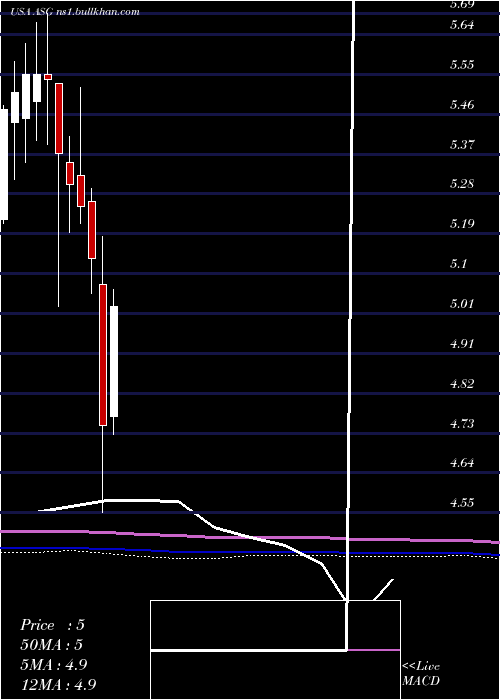Click the '<<Live MACD' label
Image resolution: width=500 pixels, height=700 pixels.
click(421, 674)
